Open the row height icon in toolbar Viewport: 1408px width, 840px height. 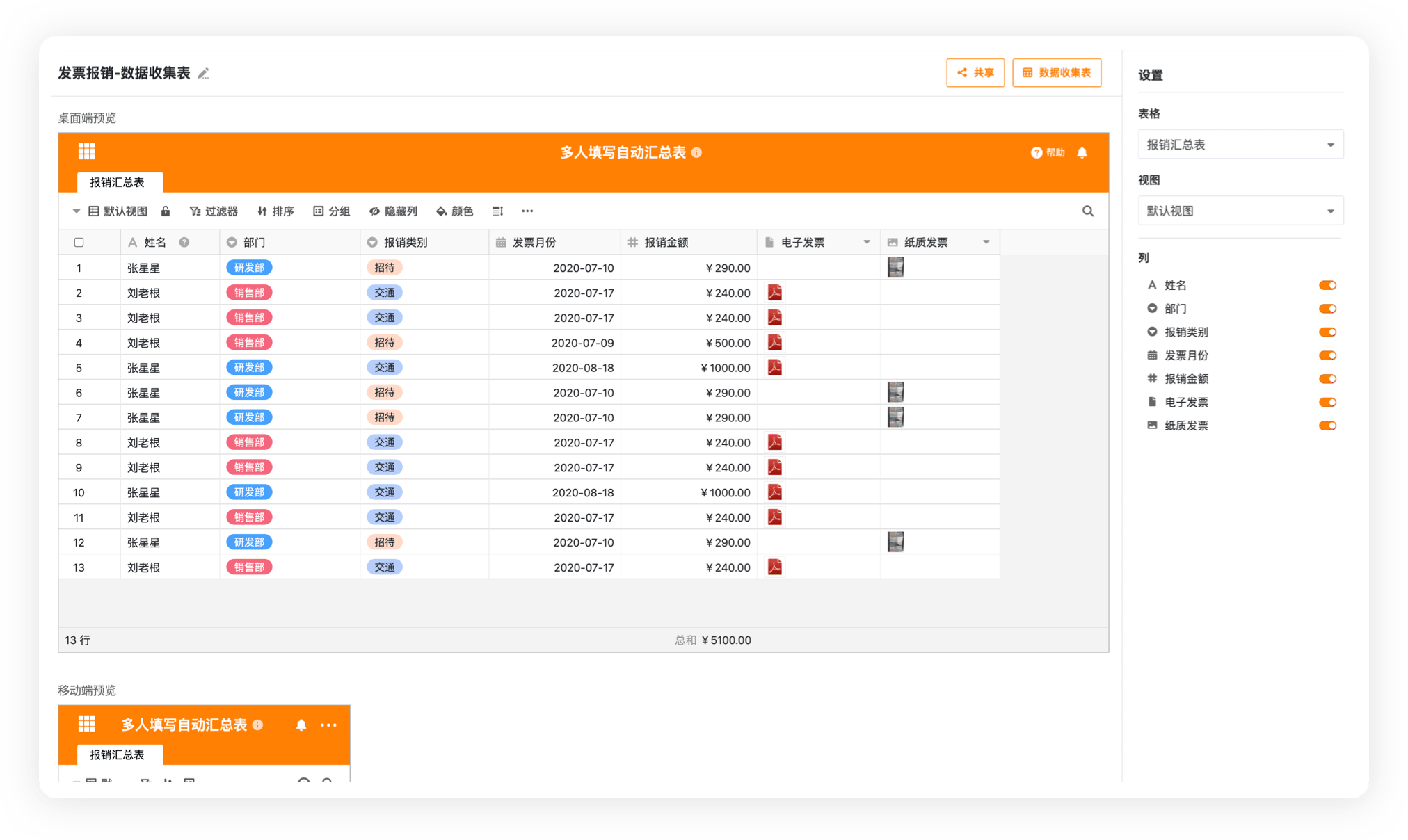pyautogui.click(x=497, y=211)
